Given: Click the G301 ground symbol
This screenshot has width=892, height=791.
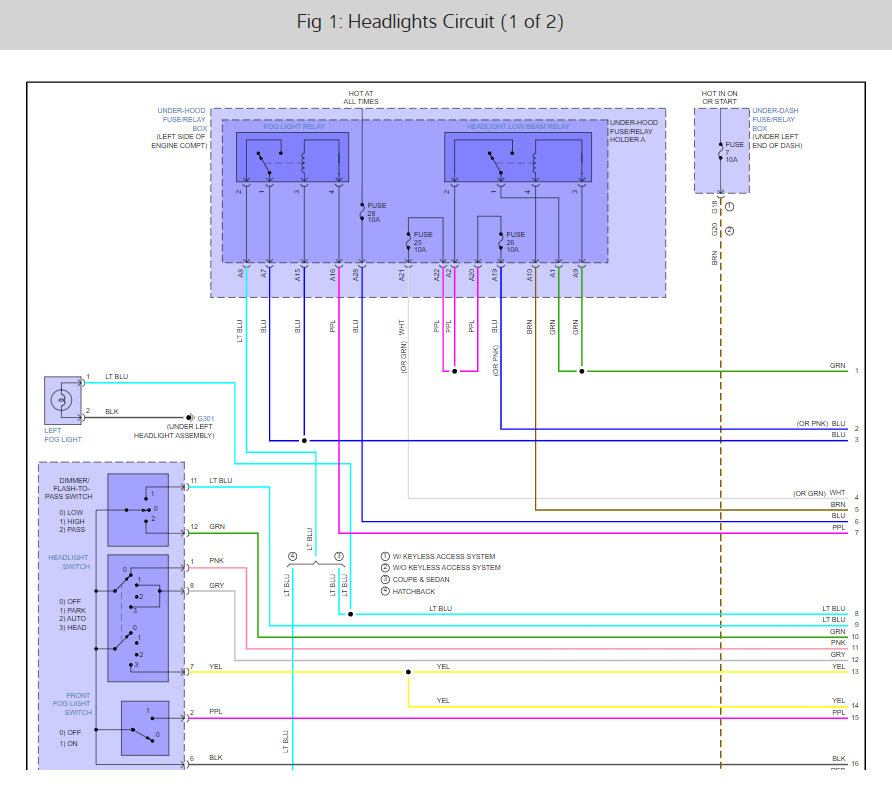Looking at the screenshot, I should [190, 418].
